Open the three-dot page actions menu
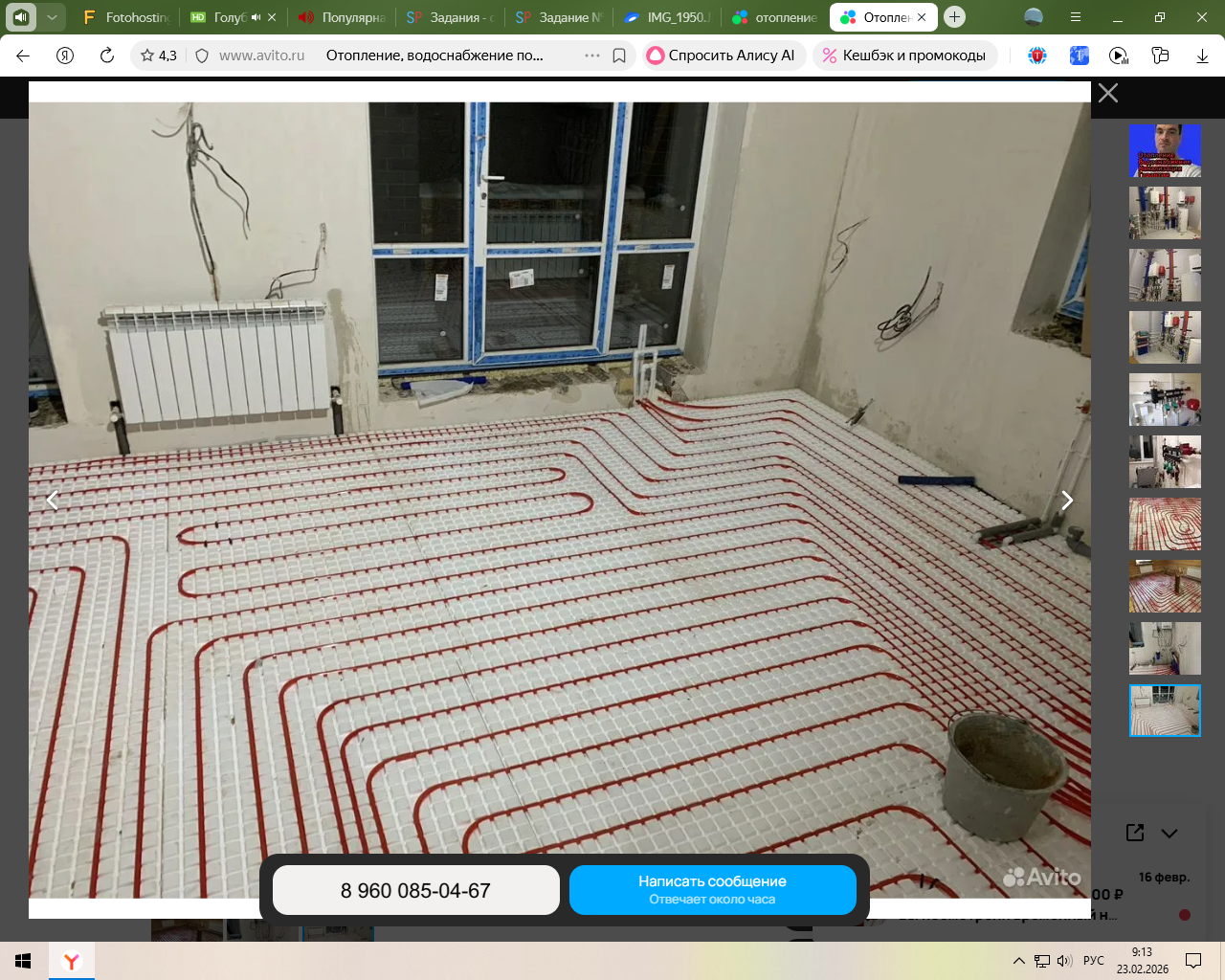The height and width of the screenshot is (980, 1225). tap(592, 56)
